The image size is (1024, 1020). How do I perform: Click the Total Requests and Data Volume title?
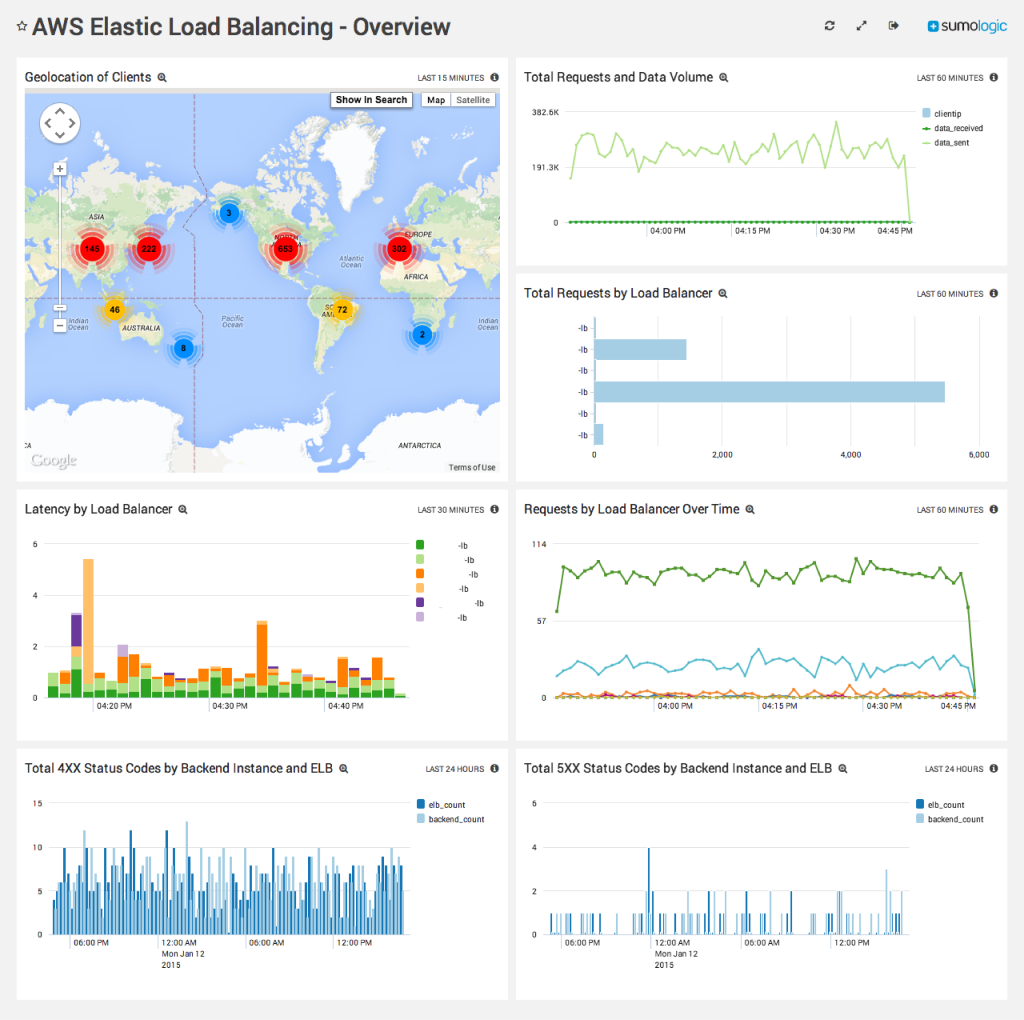[618, 77]
